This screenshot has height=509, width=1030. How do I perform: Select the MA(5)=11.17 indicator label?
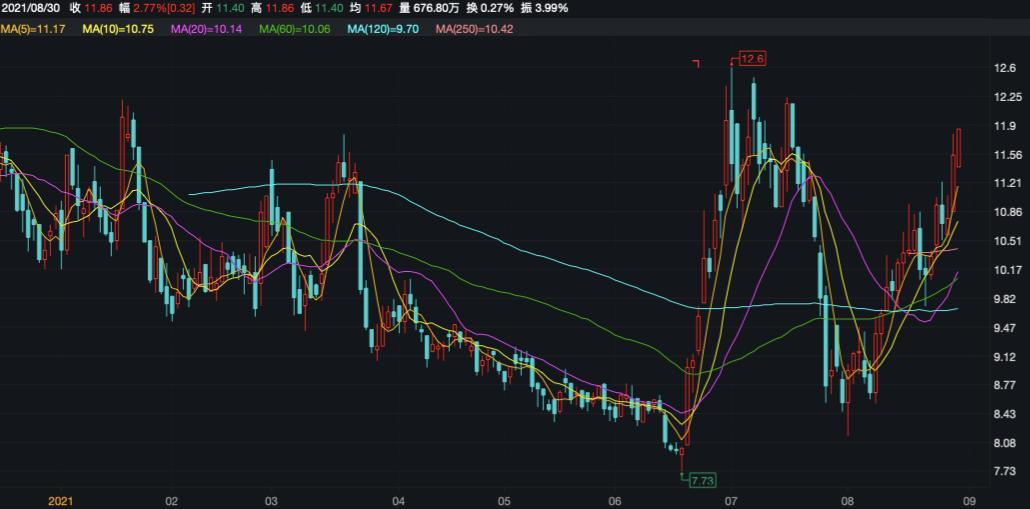[x=33, y=30]
